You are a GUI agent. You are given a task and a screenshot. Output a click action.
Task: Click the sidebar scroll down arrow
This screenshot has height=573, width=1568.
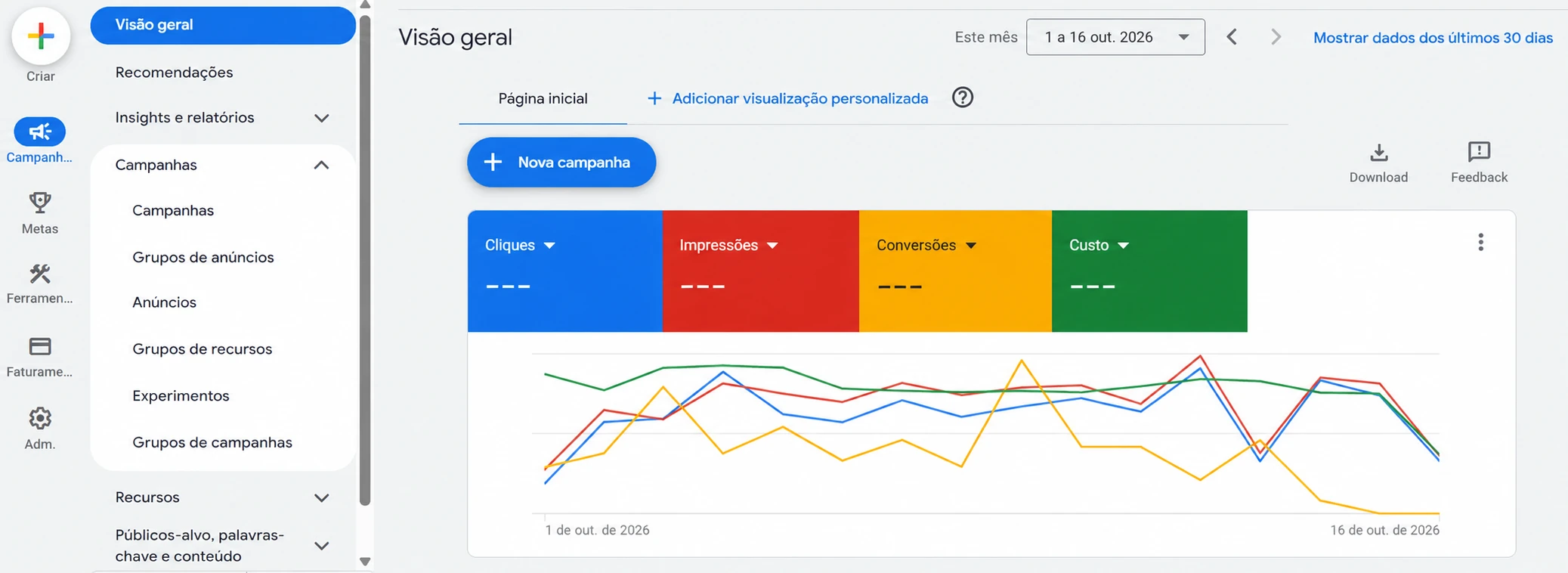pos(365,562)
